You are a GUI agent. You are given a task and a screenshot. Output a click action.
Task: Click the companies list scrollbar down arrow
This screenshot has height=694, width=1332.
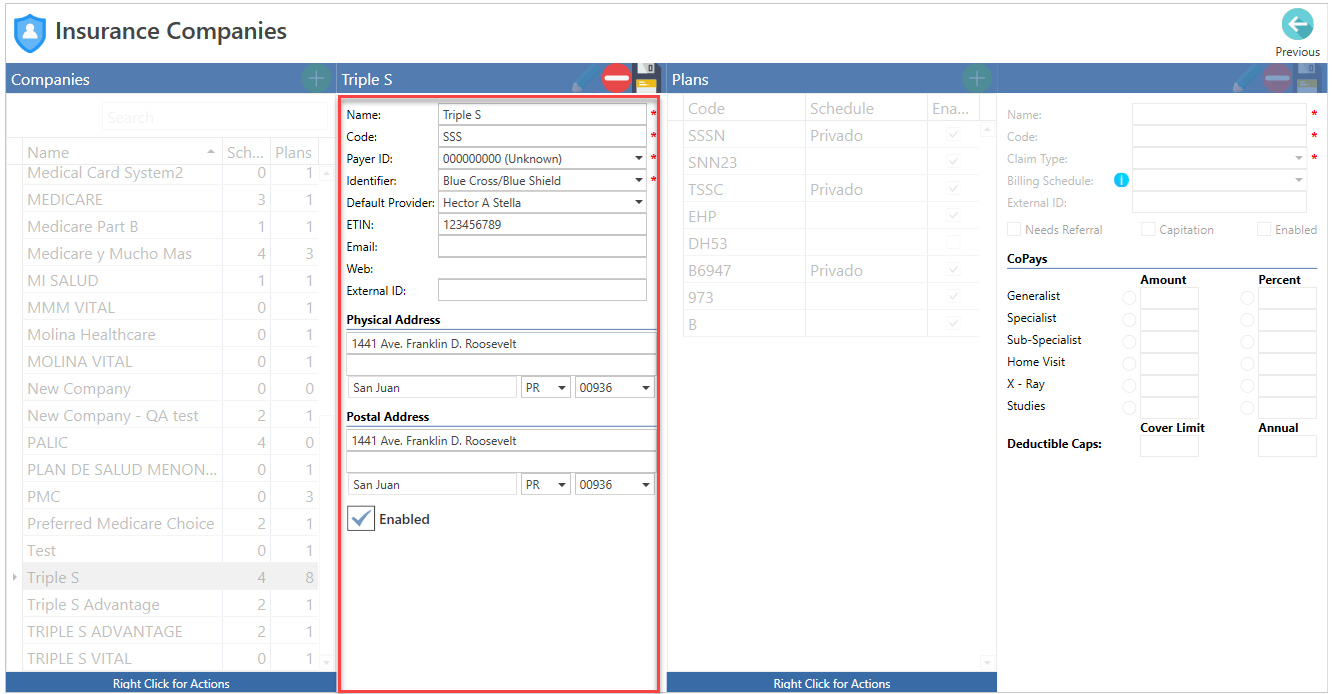(x=327, y=660)
